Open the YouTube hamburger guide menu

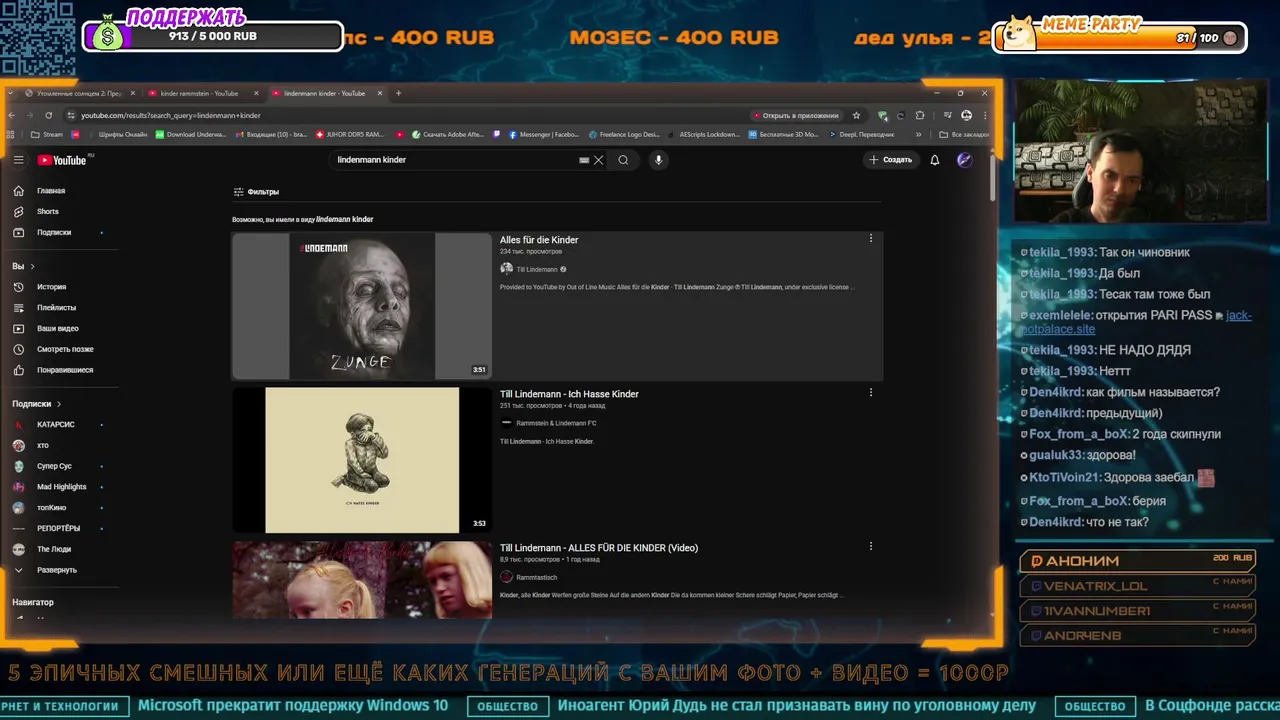pos(18,160)
